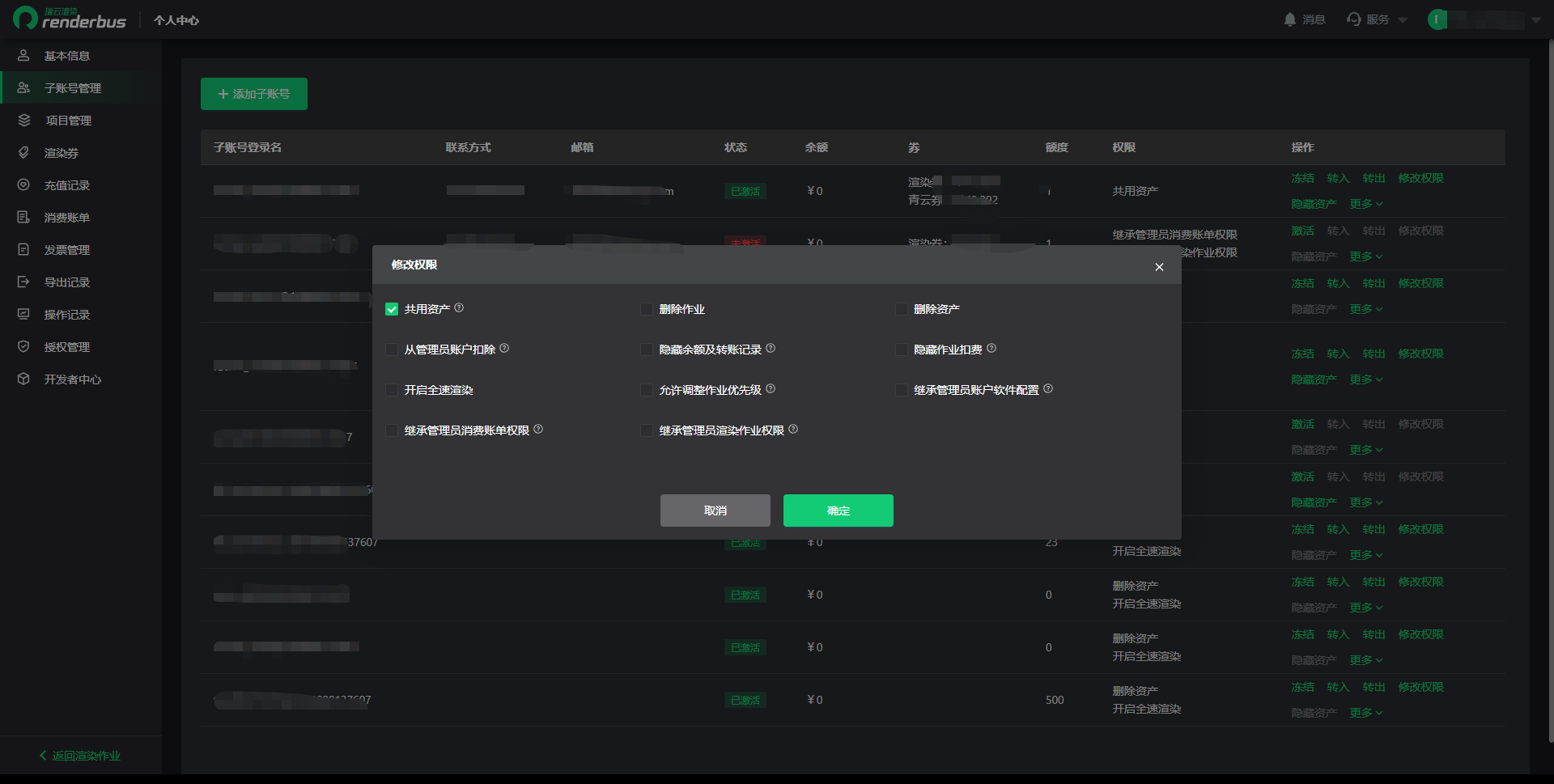Click the 添加子账号 button

254,94
